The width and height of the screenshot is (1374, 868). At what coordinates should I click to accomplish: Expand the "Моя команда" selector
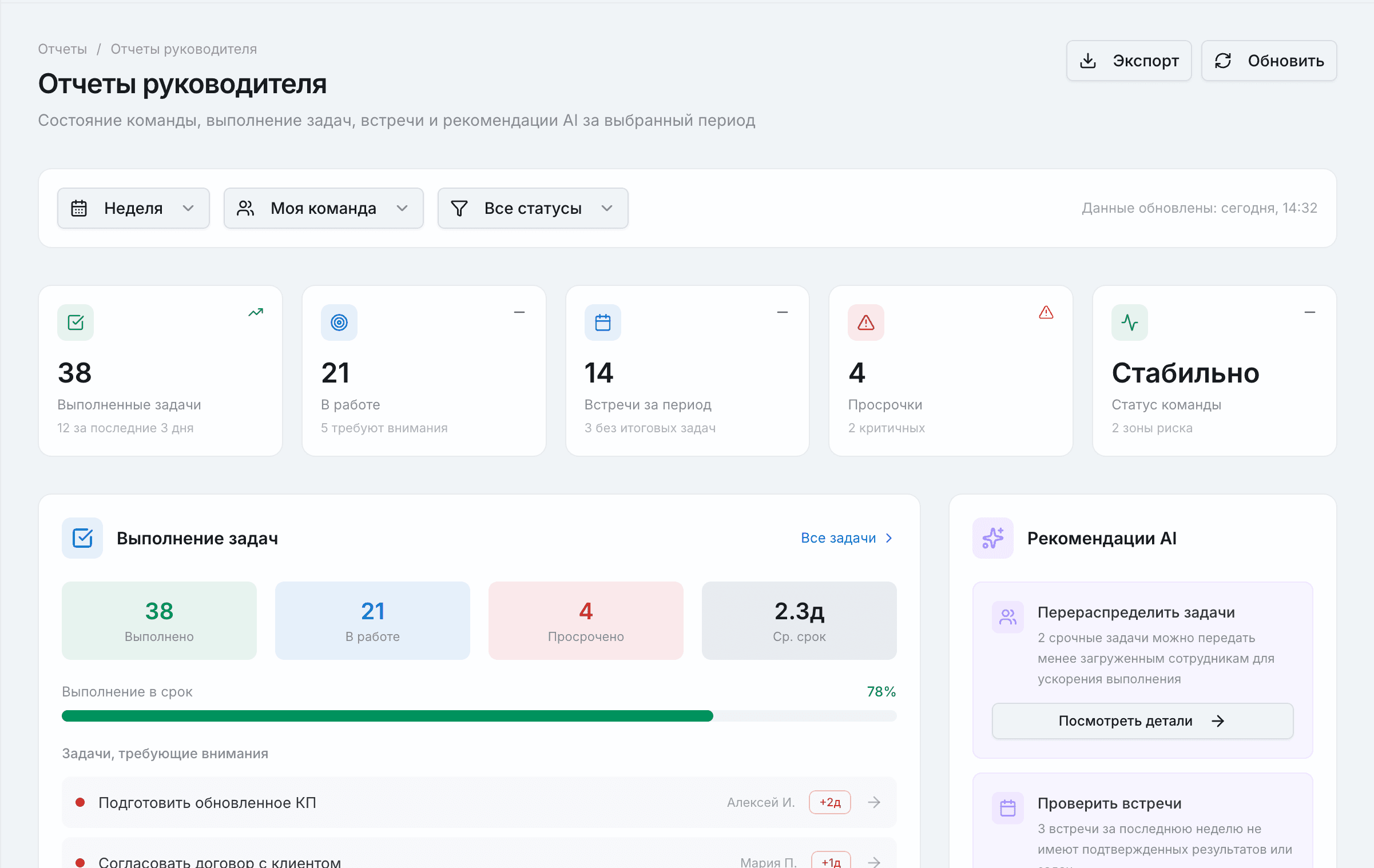(x=323, y=208)
